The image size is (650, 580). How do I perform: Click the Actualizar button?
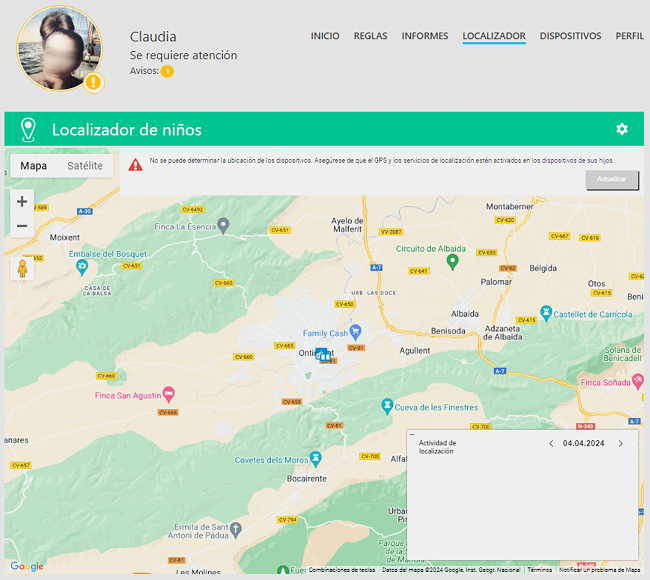612,180
